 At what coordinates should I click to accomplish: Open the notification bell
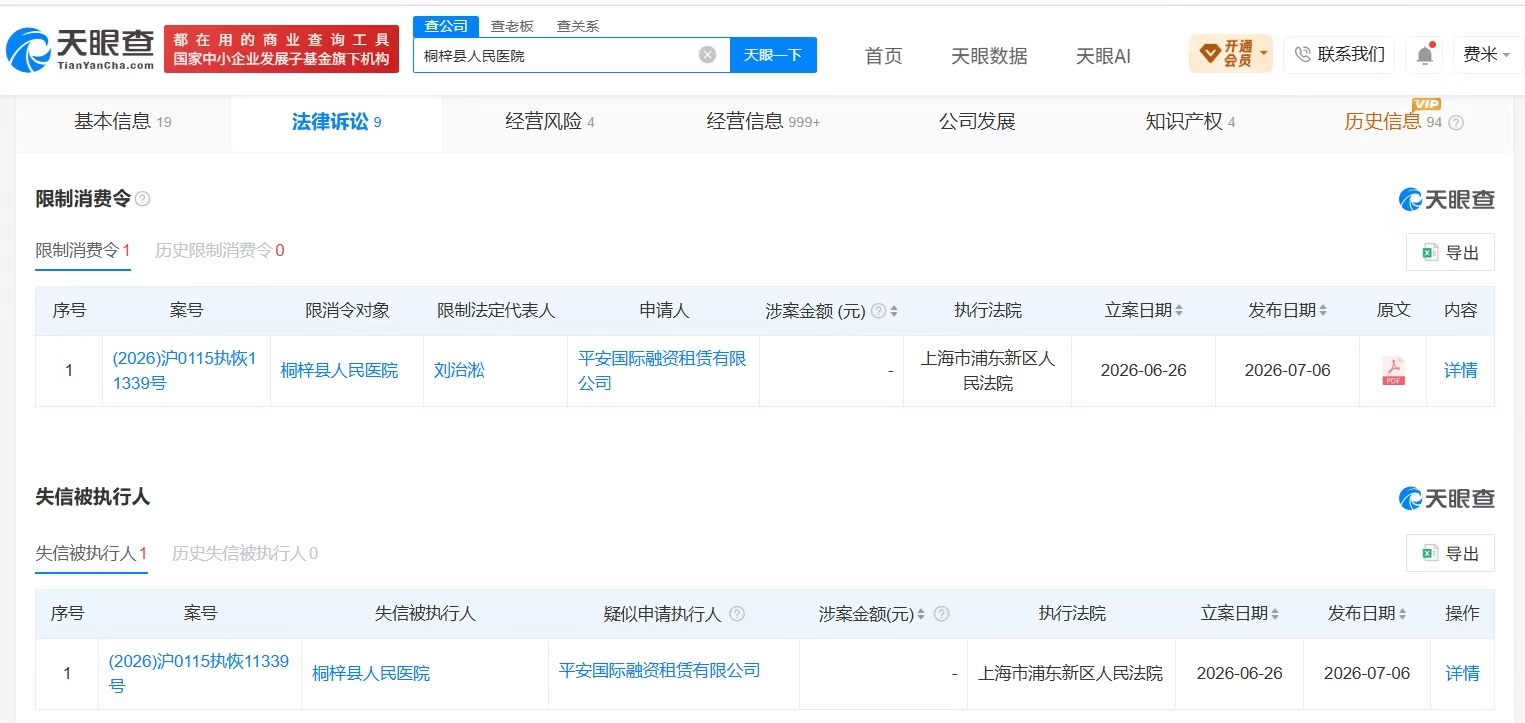[1424, 55]
